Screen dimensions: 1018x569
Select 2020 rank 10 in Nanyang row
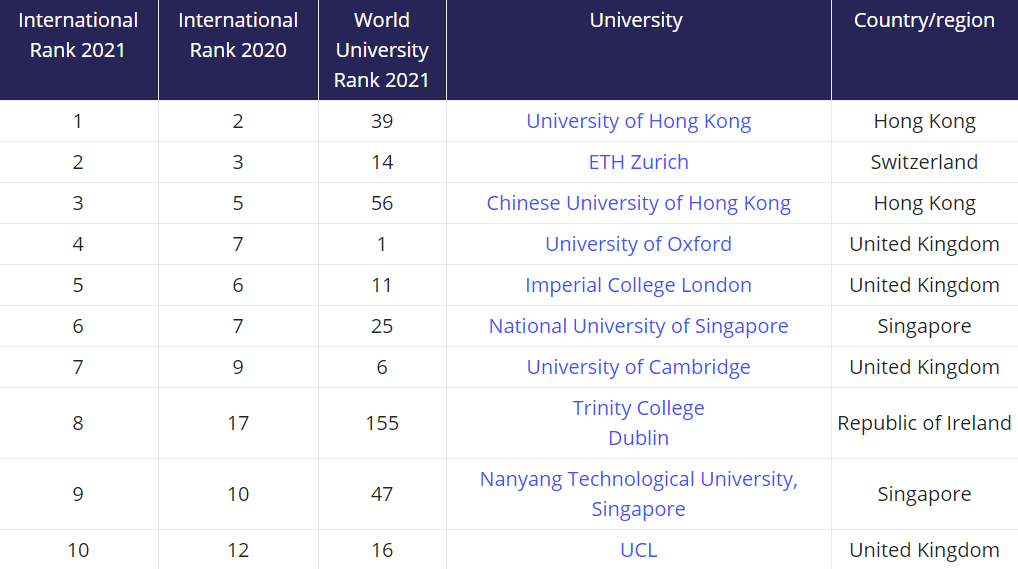click(x=238, y=494)
